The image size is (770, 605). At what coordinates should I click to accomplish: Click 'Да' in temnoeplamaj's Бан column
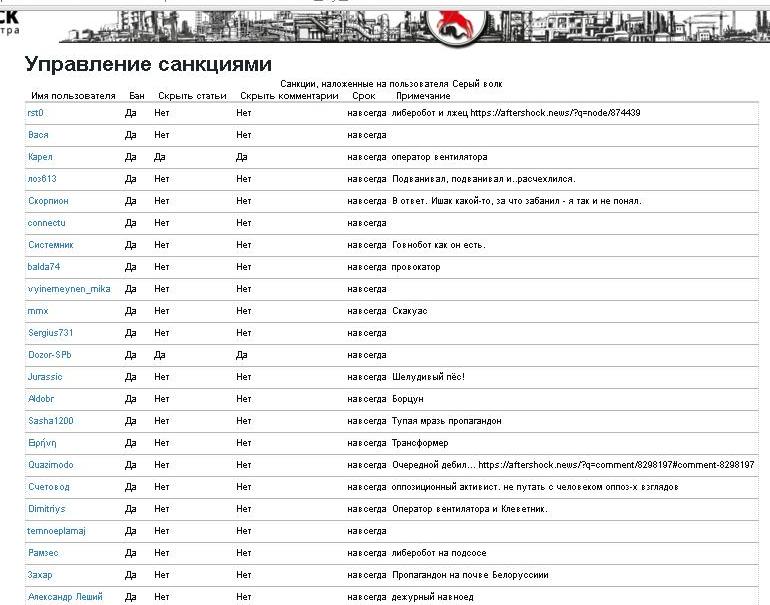coord(131,531)
